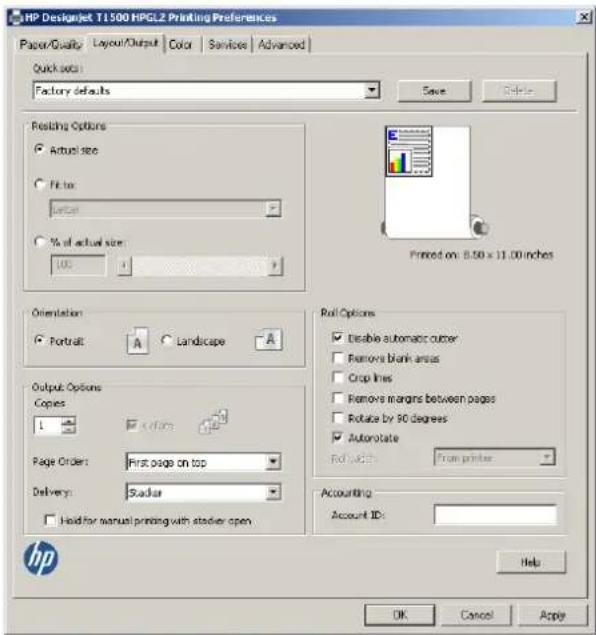
Task: Confirm with the OK button
Action: pyautogui.click(x=400, y=615)
